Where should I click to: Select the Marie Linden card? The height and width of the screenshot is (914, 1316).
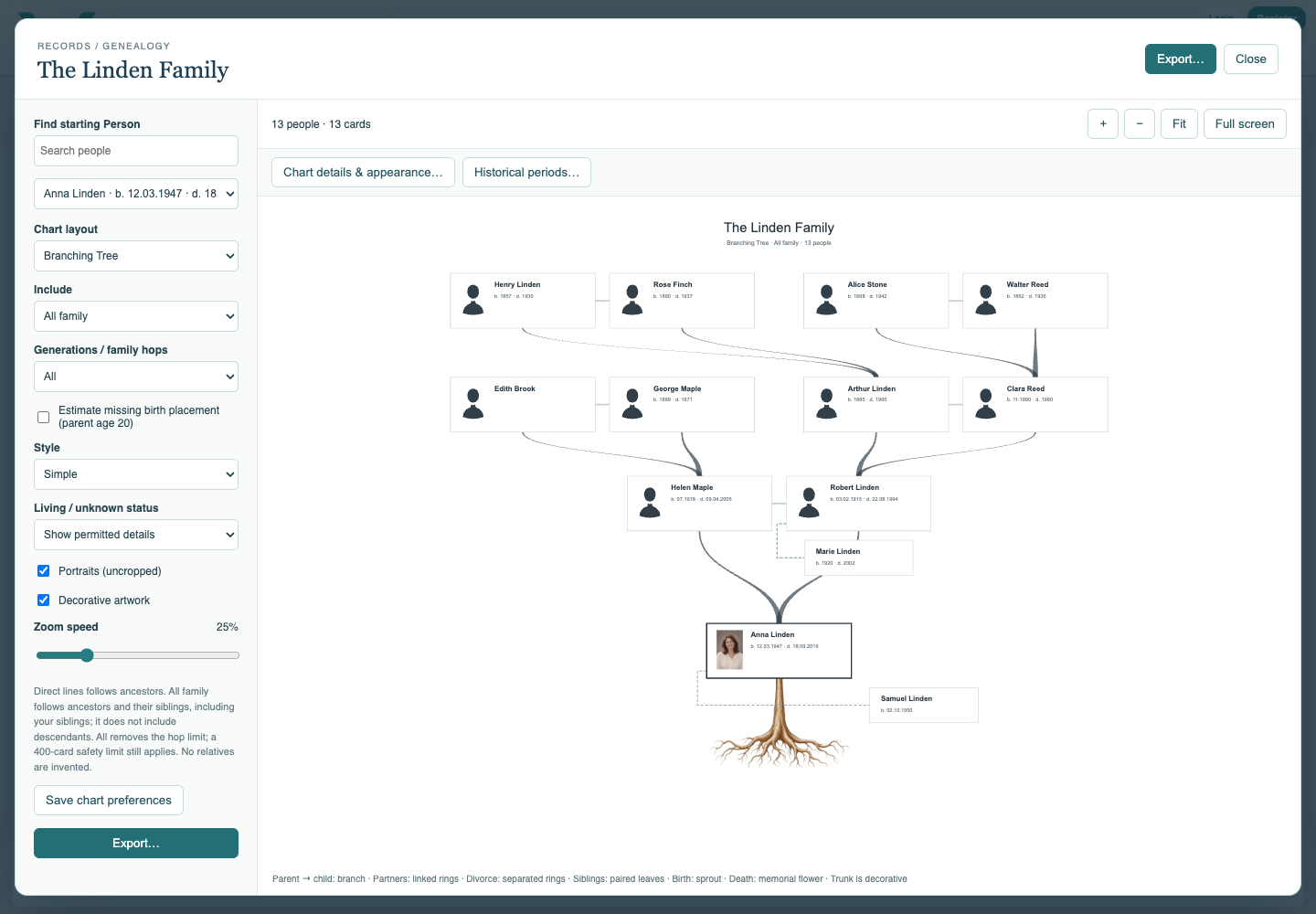[x=858, y=558]
